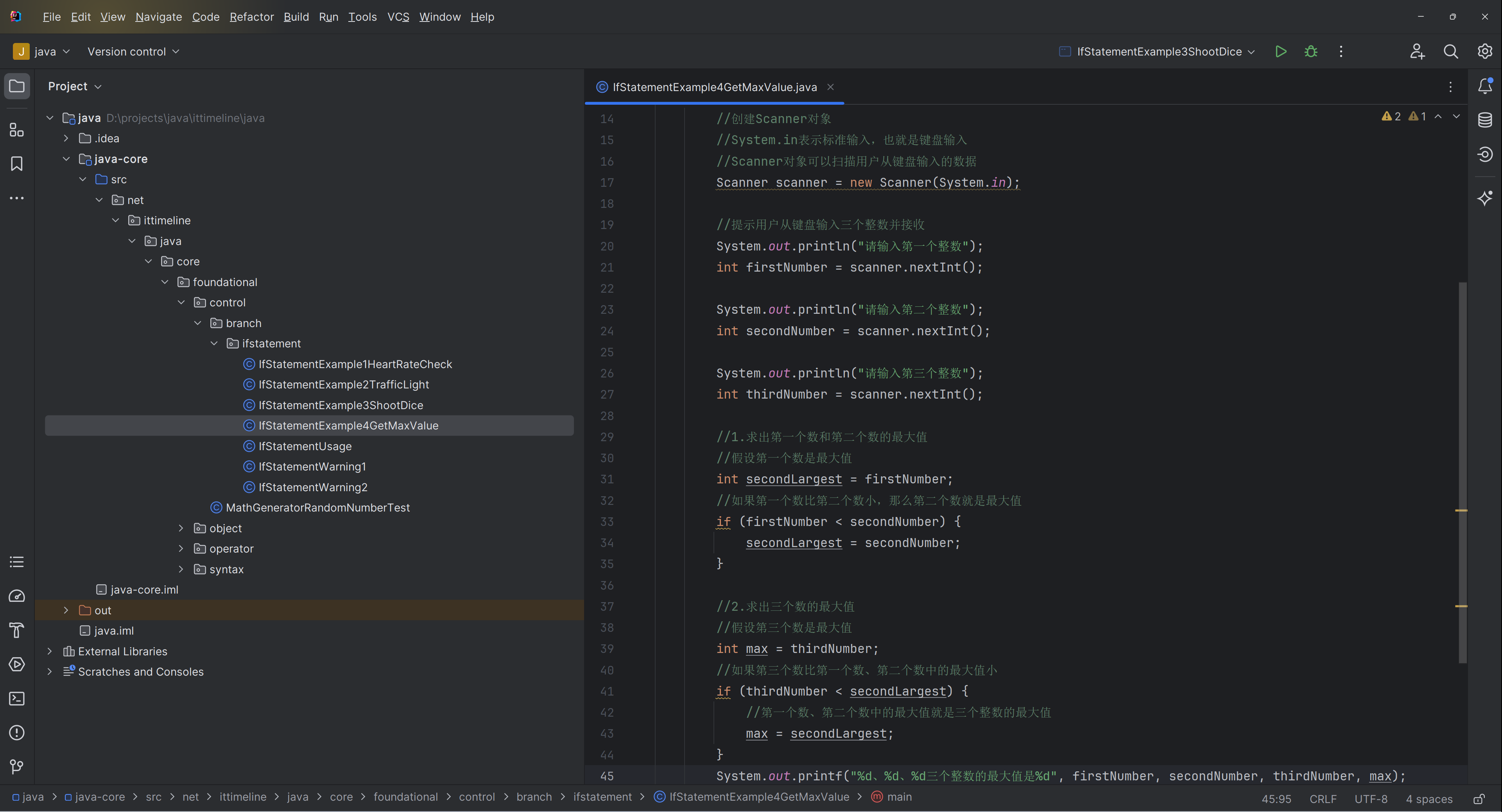1502x812 pixels.
Task: Collapse the java-core module
Action: click(66, 159)
